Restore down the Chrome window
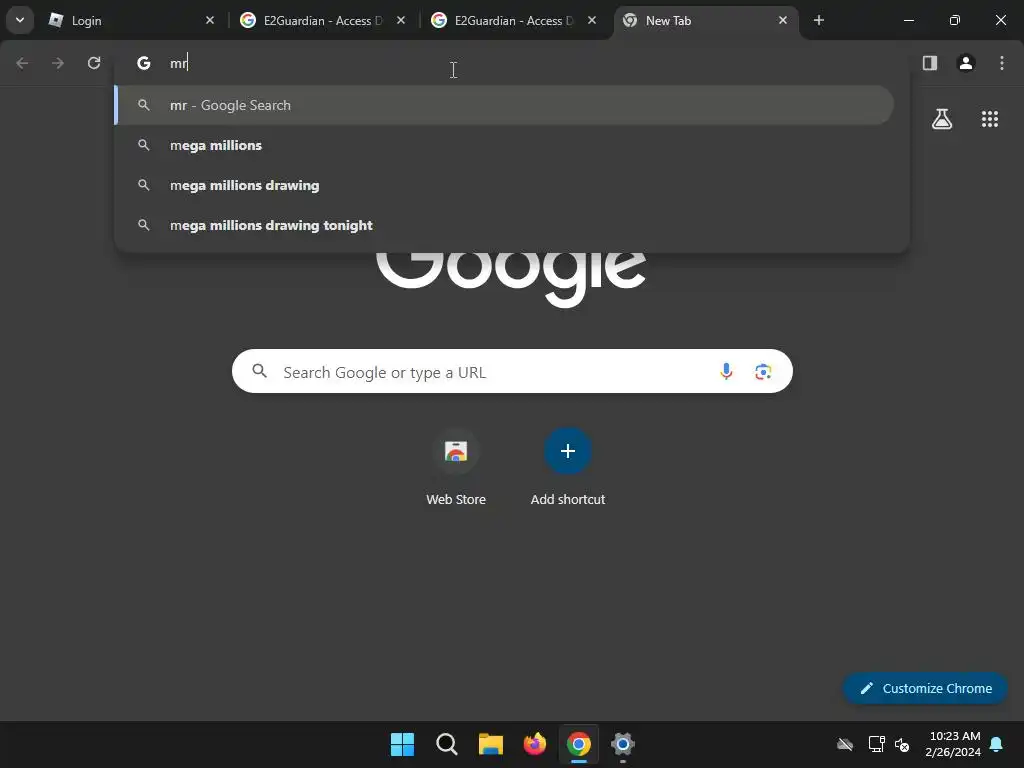1024x768 pixels. [x=955, y=21]
